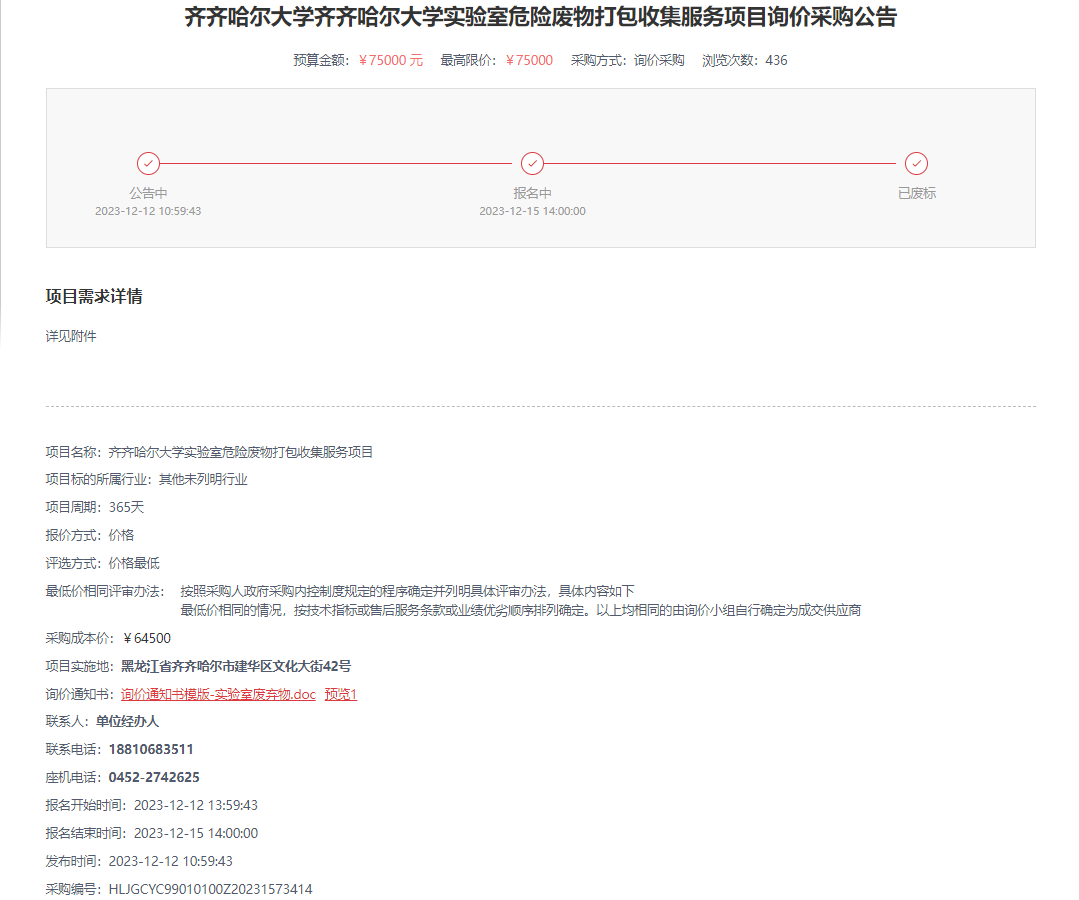Click the 公告中 timestamp 2023-12-12 10:59:43
Screen dimensions: 1079x900
[148, 211]
